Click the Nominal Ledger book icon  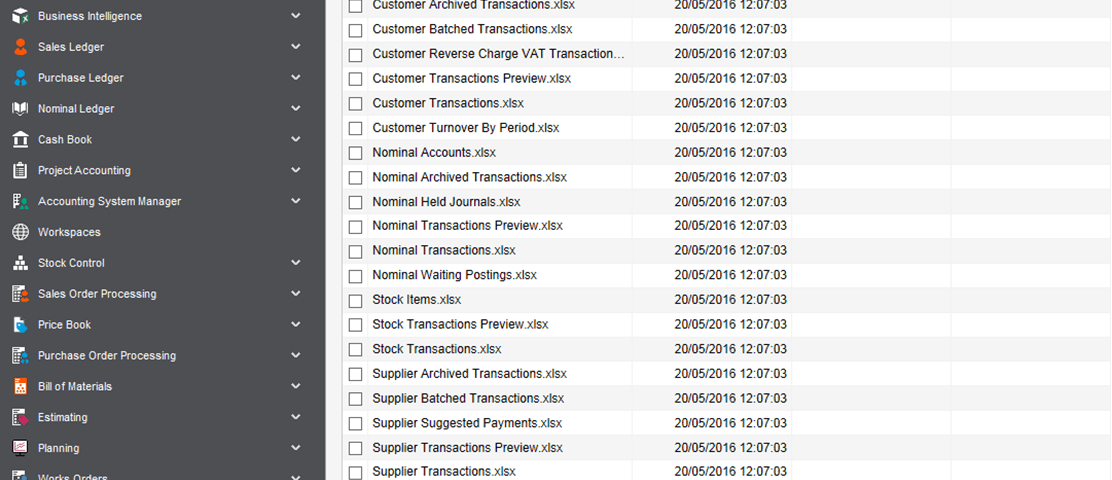(x=21, y=108)
